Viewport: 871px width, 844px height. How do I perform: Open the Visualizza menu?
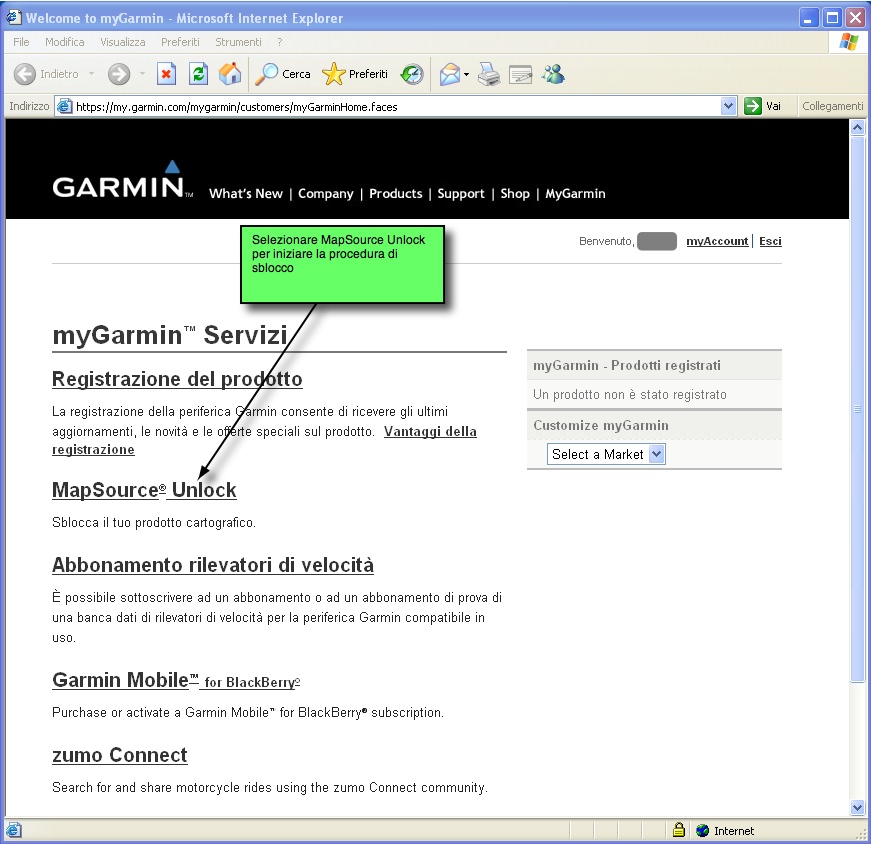[x=122, y=42]
